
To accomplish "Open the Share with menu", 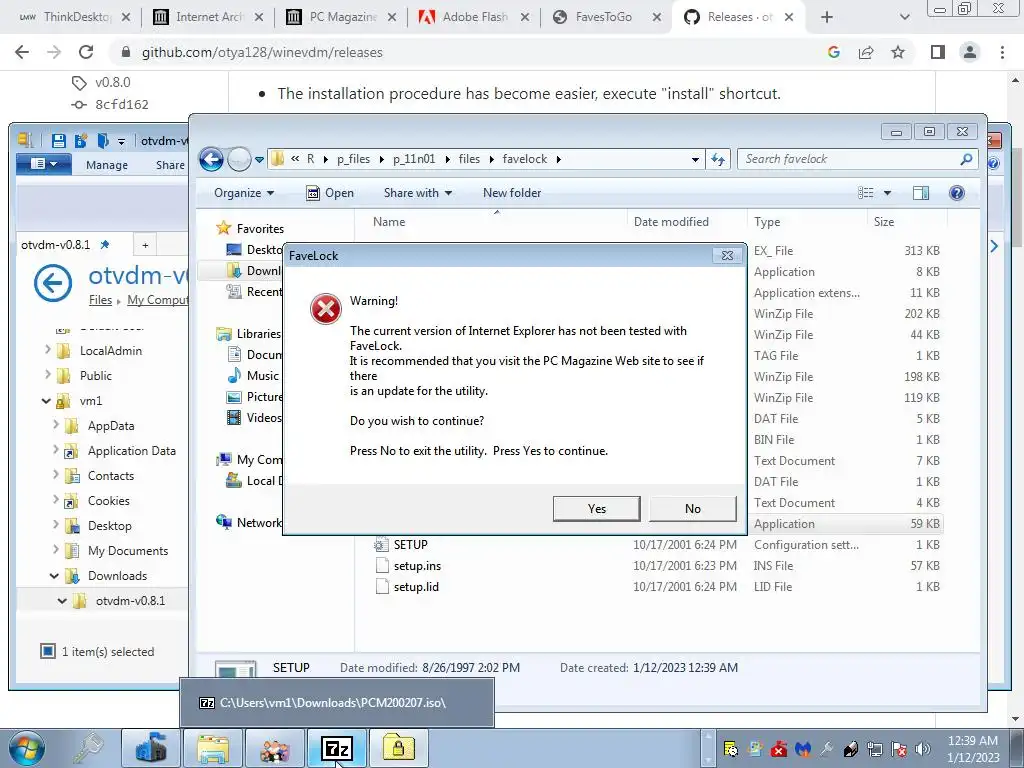I will 417,193.
